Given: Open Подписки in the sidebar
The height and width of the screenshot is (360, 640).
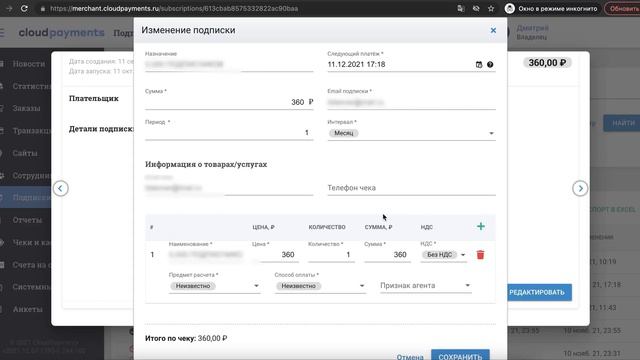Looking at the screenshot, I should coord(25,198).
